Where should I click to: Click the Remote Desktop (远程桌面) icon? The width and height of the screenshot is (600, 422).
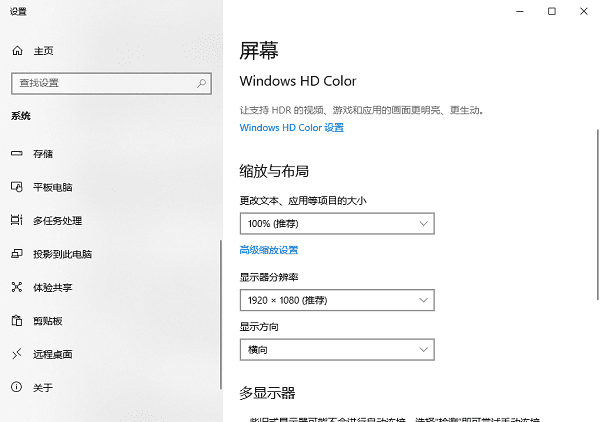coord(16,354)
